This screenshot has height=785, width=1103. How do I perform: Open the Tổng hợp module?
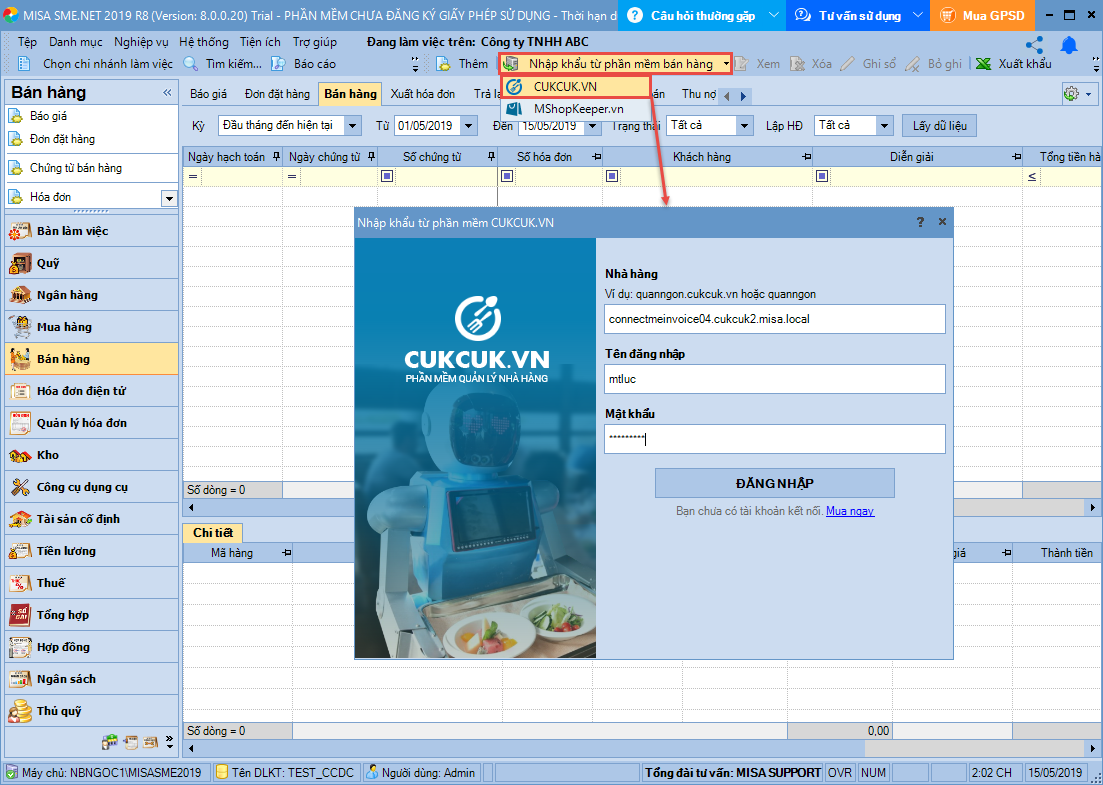[91, 615]
